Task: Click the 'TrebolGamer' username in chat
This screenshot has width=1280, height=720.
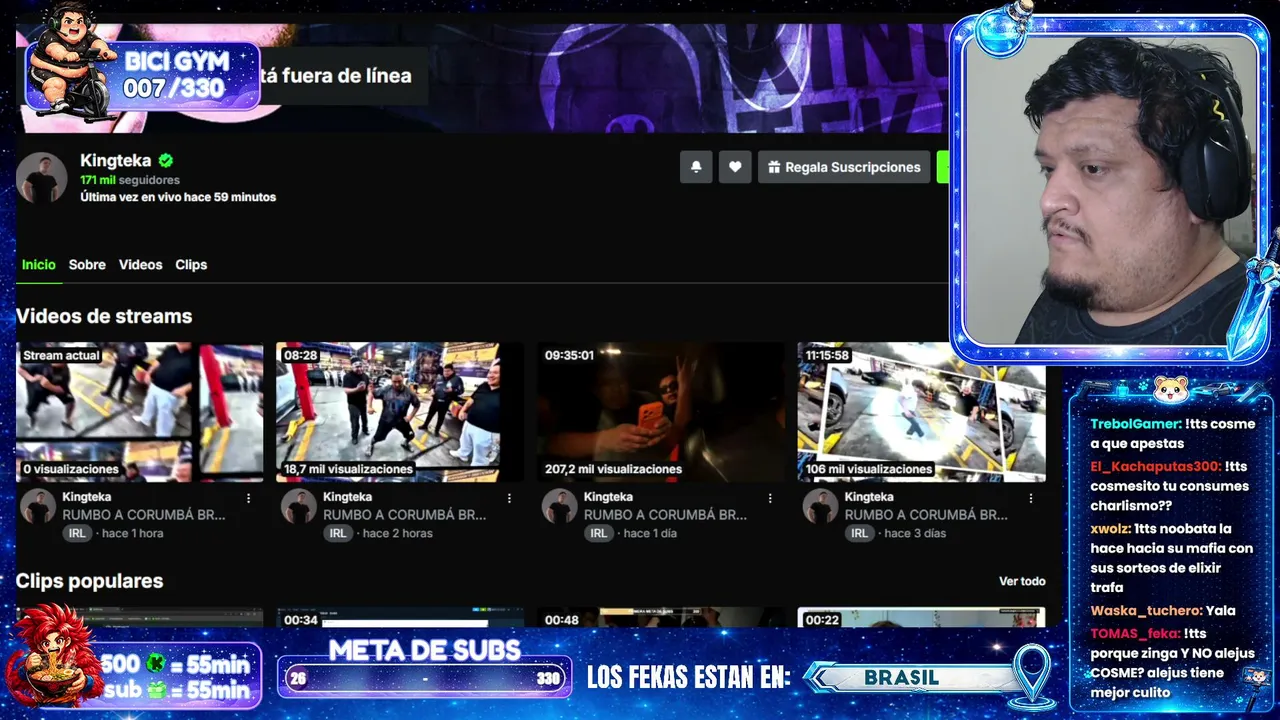Action: [1137, 424]
